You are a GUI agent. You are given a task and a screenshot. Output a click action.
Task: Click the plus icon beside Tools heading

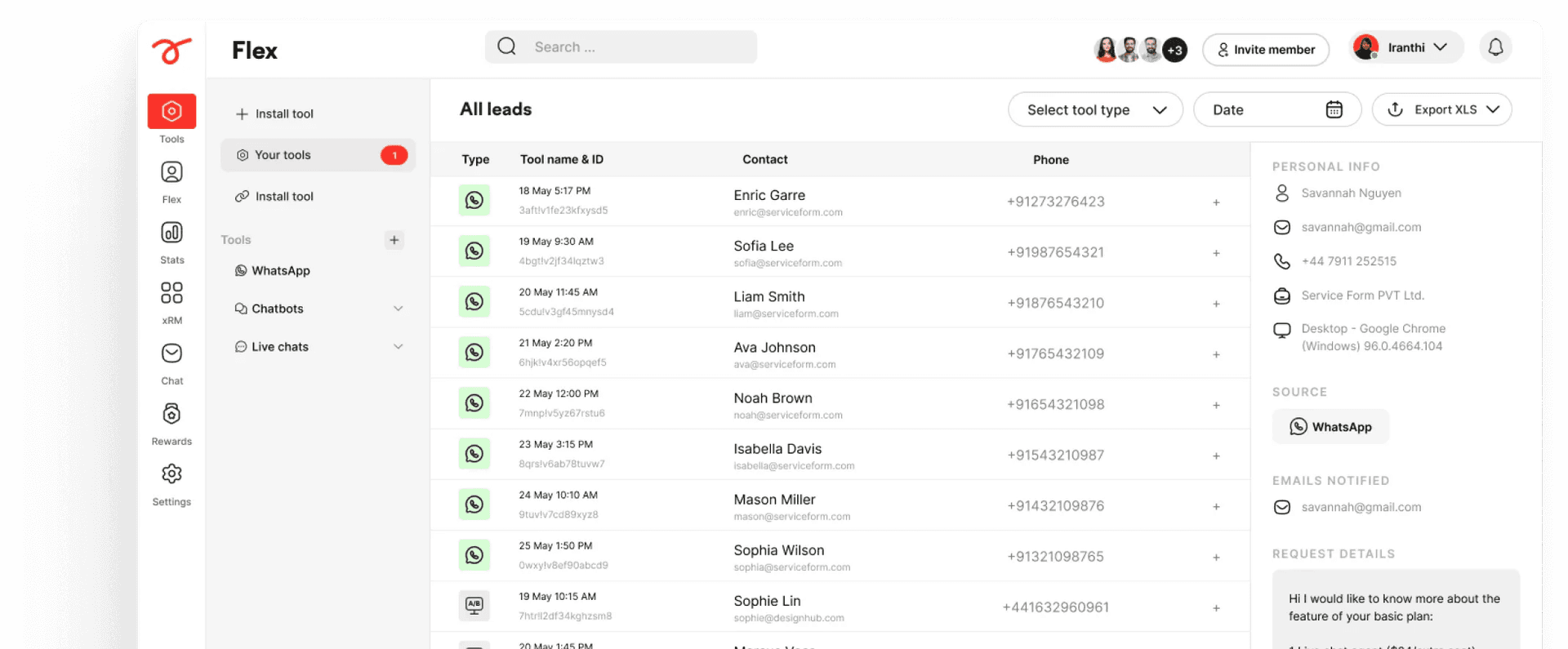click(x=394, y=239)
